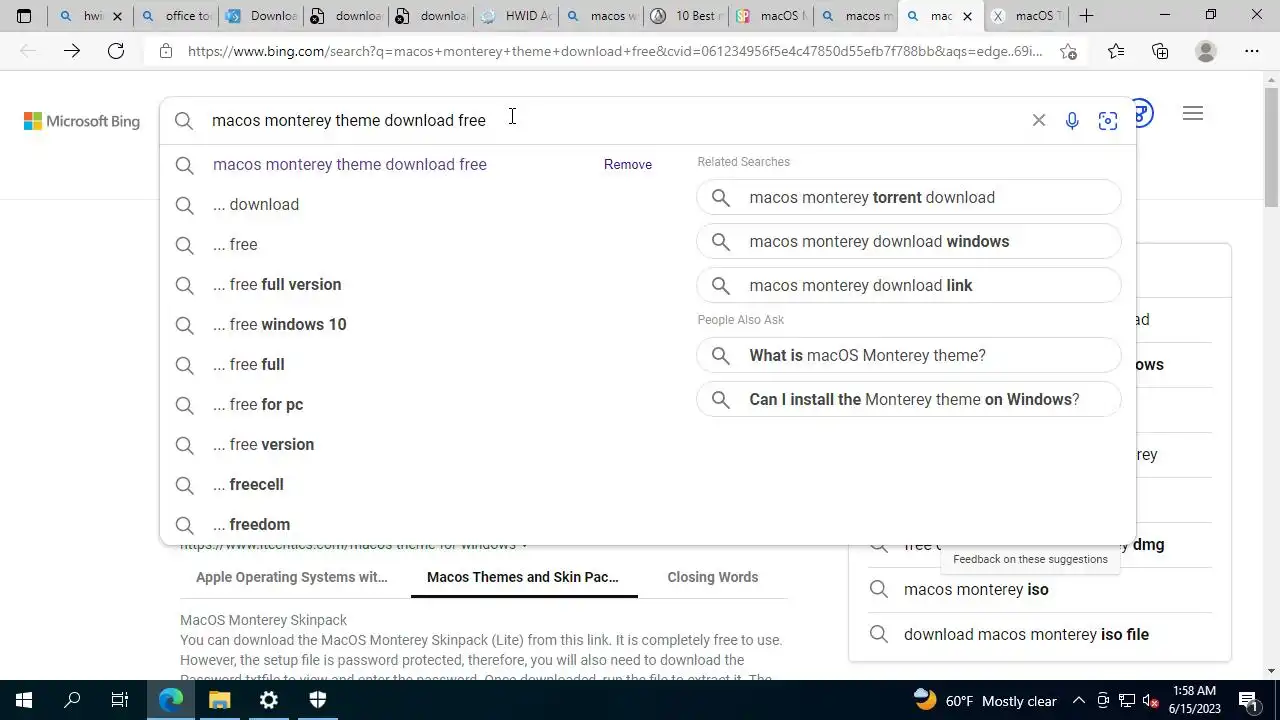Viewport: 1280px width, 720px height.
Task: Choose '... free version' suggestion
Action: 263,445
